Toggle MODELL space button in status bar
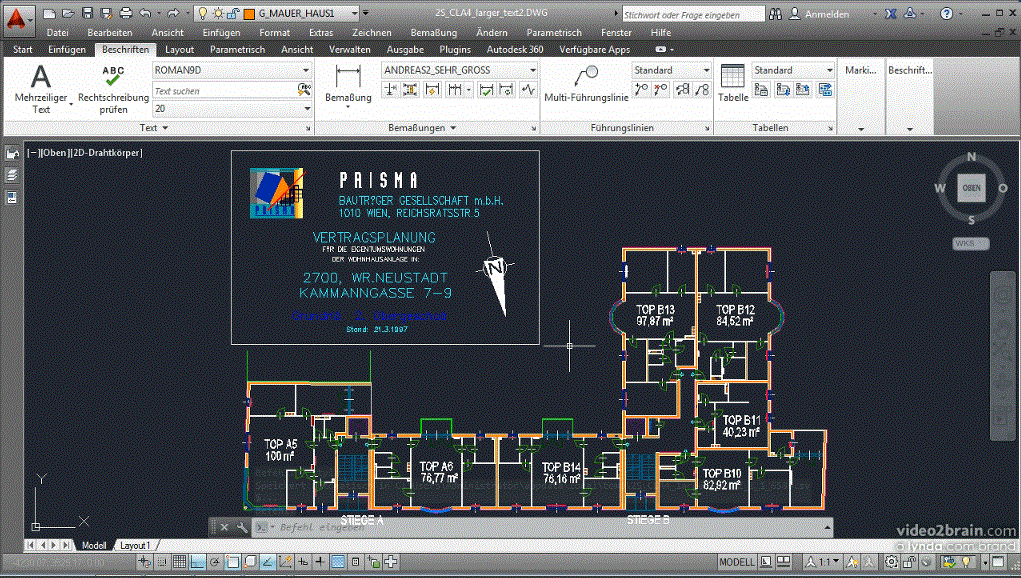 pos(736,562)
